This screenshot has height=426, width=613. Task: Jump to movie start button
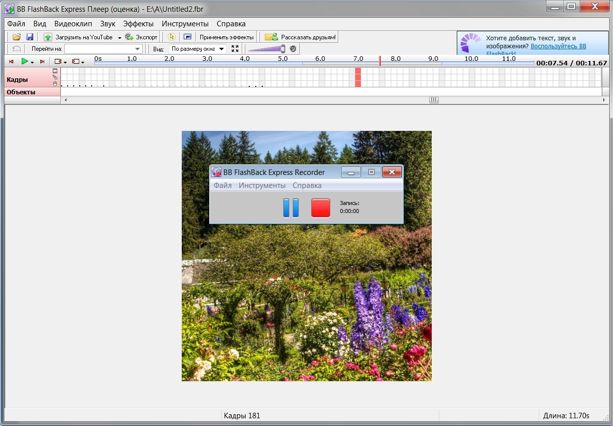click(x=11, y=61)
